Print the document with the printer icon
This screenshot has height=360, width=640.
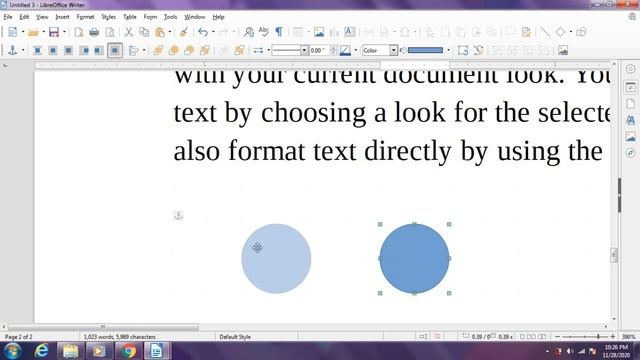point(94,32)
